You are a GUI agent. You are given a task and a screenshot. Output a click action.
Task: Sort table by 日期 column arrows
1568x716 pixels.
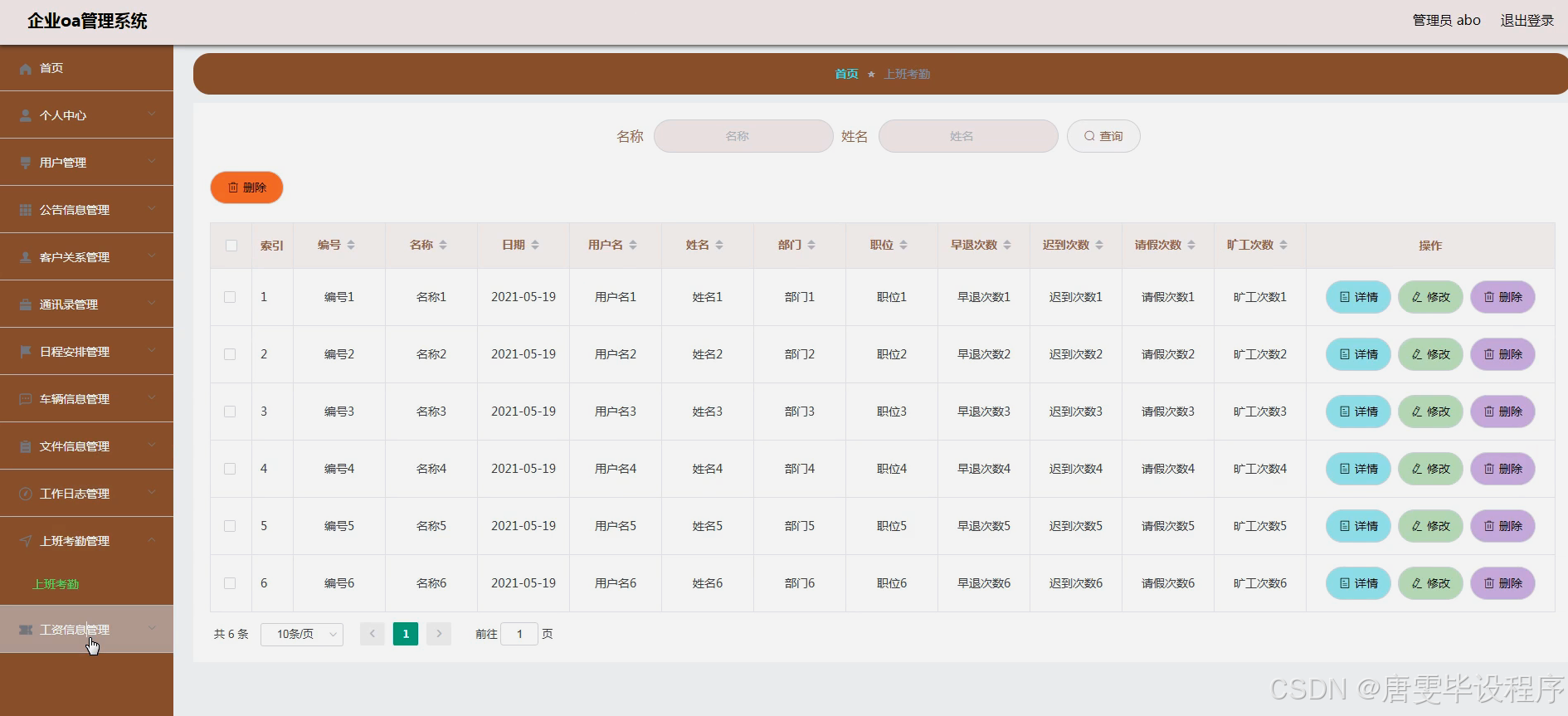pyautogui.click(x=535, y=246)
